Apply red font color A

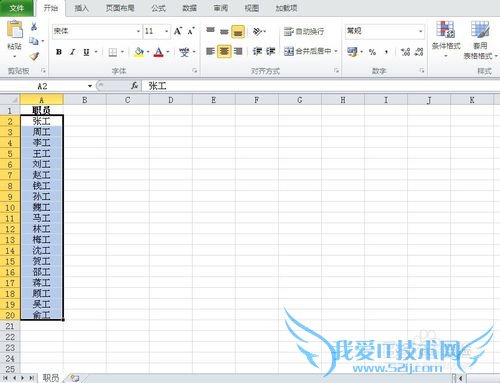[159, 52]
